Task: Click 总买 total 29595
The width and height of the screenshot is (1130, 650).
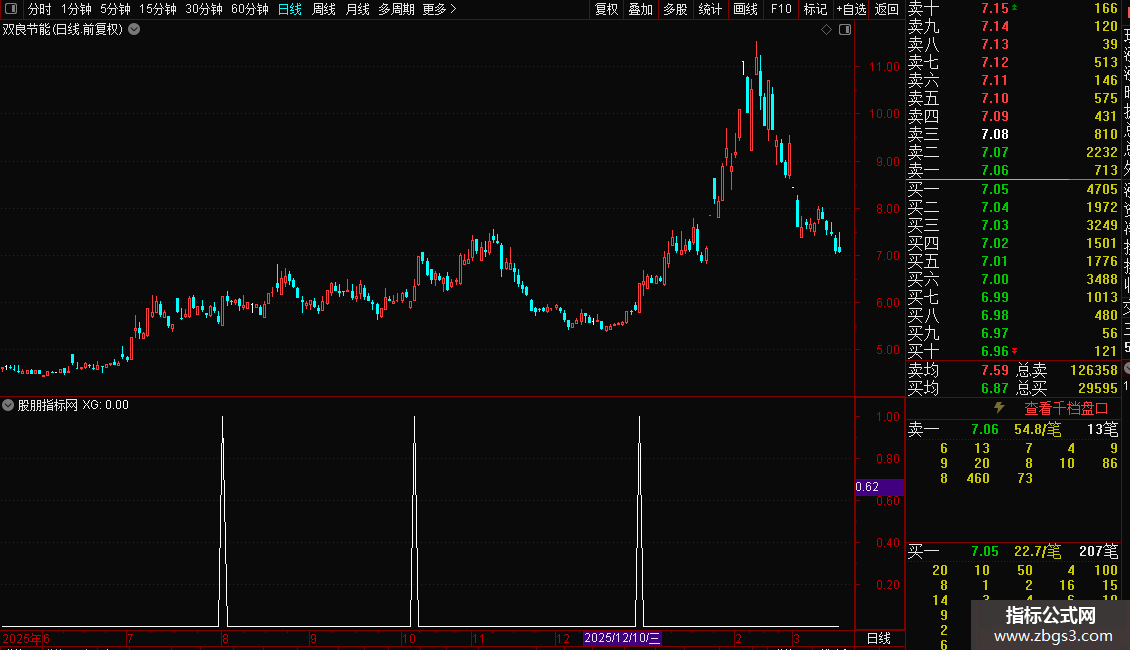Action: (x=1098, y=388)
